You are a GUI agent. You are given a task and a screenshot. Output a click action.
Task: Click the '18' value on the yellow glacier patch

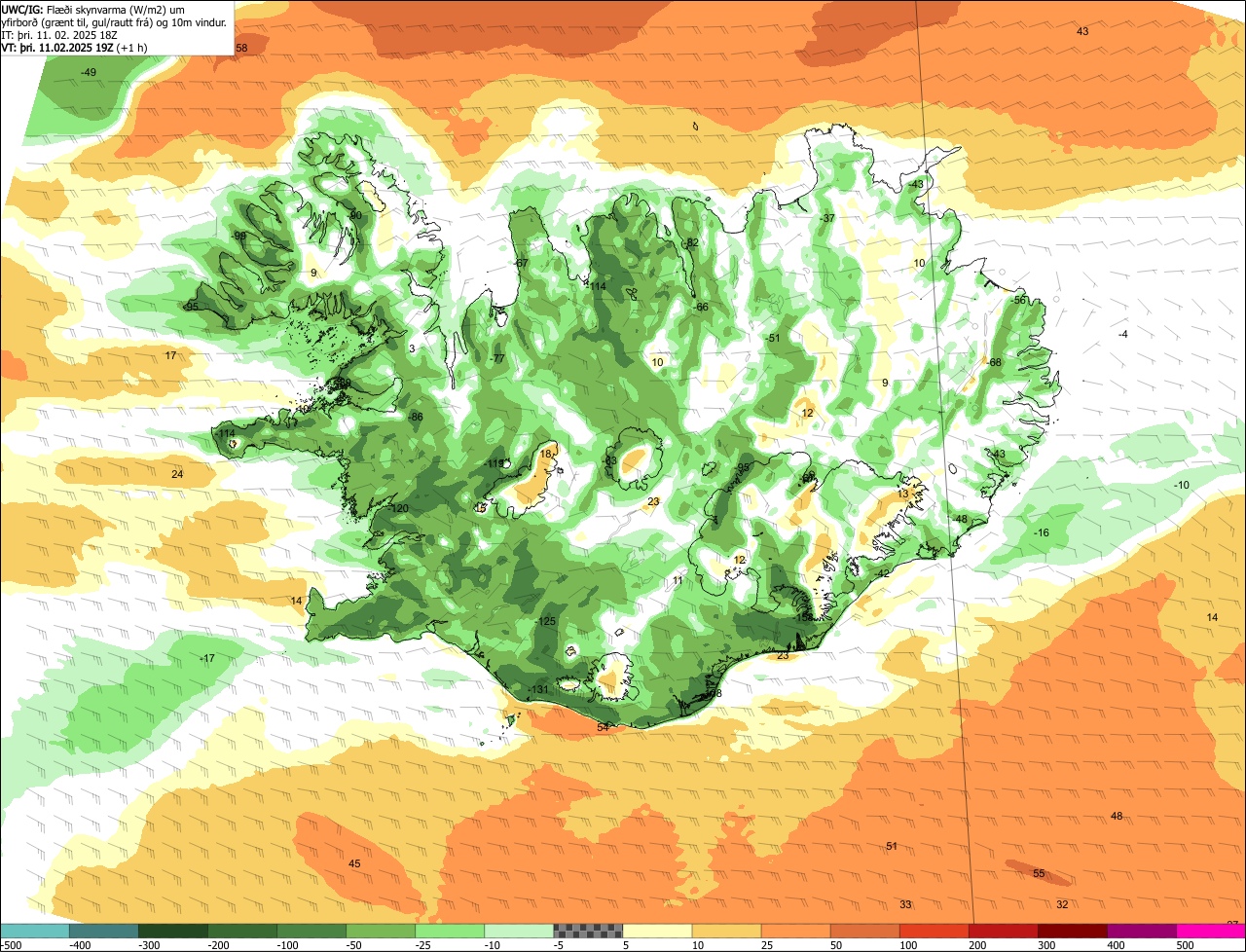pyautogui.click(x=546, y=455)
